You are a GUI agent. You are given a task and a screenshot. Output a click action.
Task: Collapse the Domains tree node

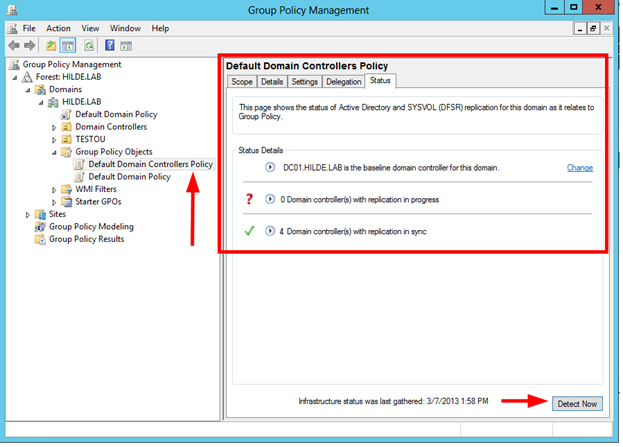pos(28,90)
